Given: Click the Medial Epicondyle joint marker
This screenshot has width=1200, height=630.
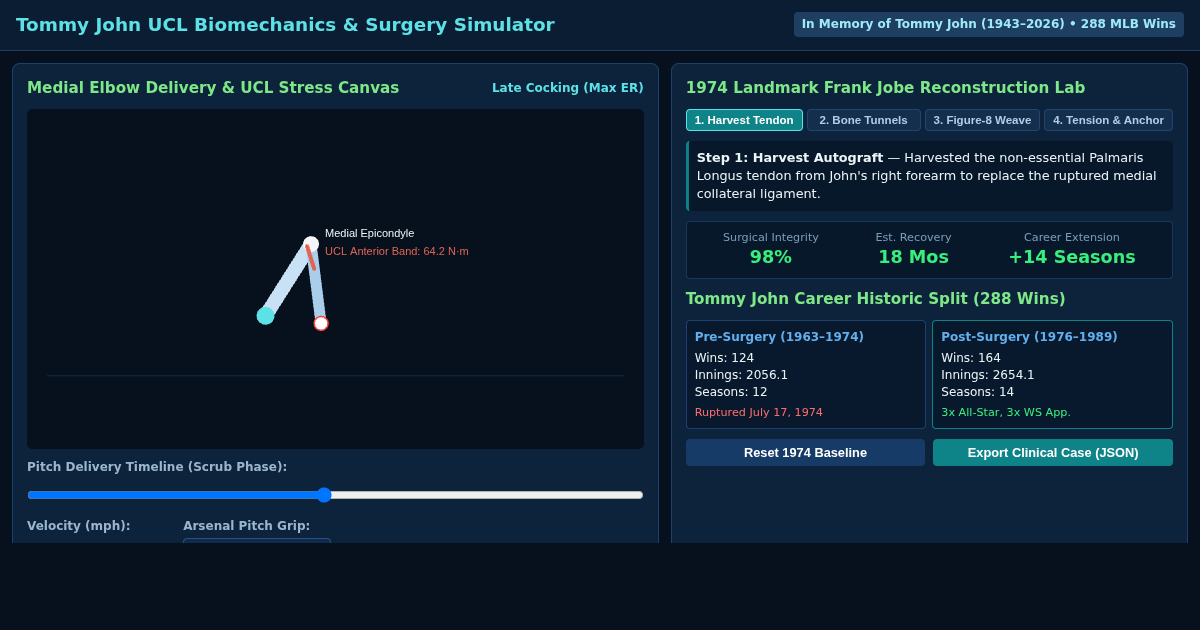Looking at the screenshot, I should click(311, 244).
